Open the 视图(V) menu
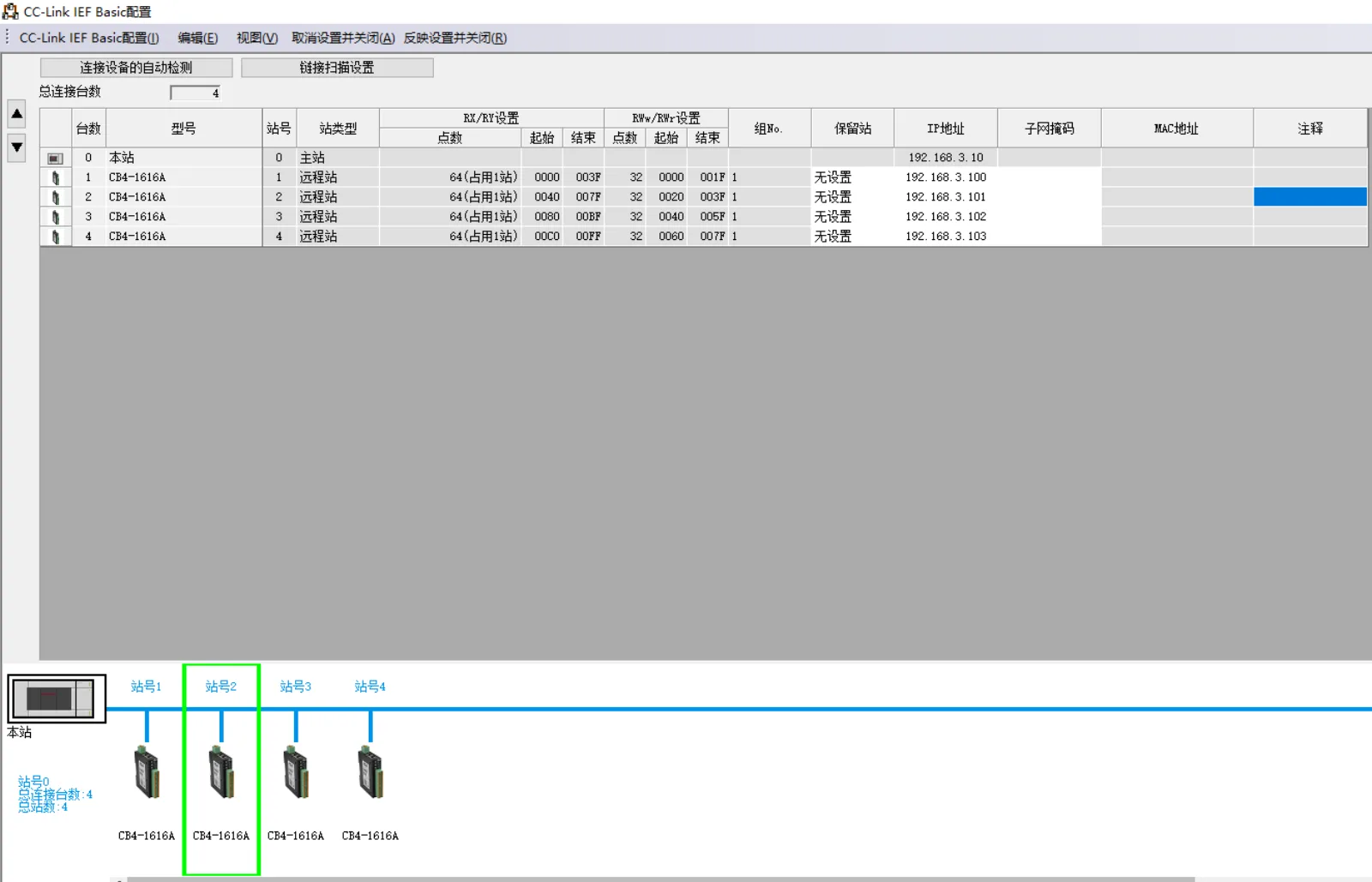The image size is (1372, 882). [257, 38]
